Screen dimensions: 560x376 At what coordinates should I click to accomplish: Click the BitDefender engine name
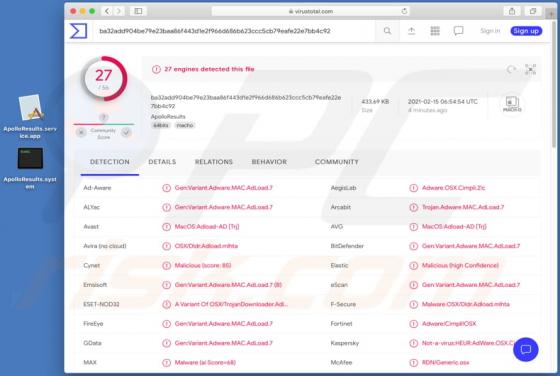(x=347, y=246)
